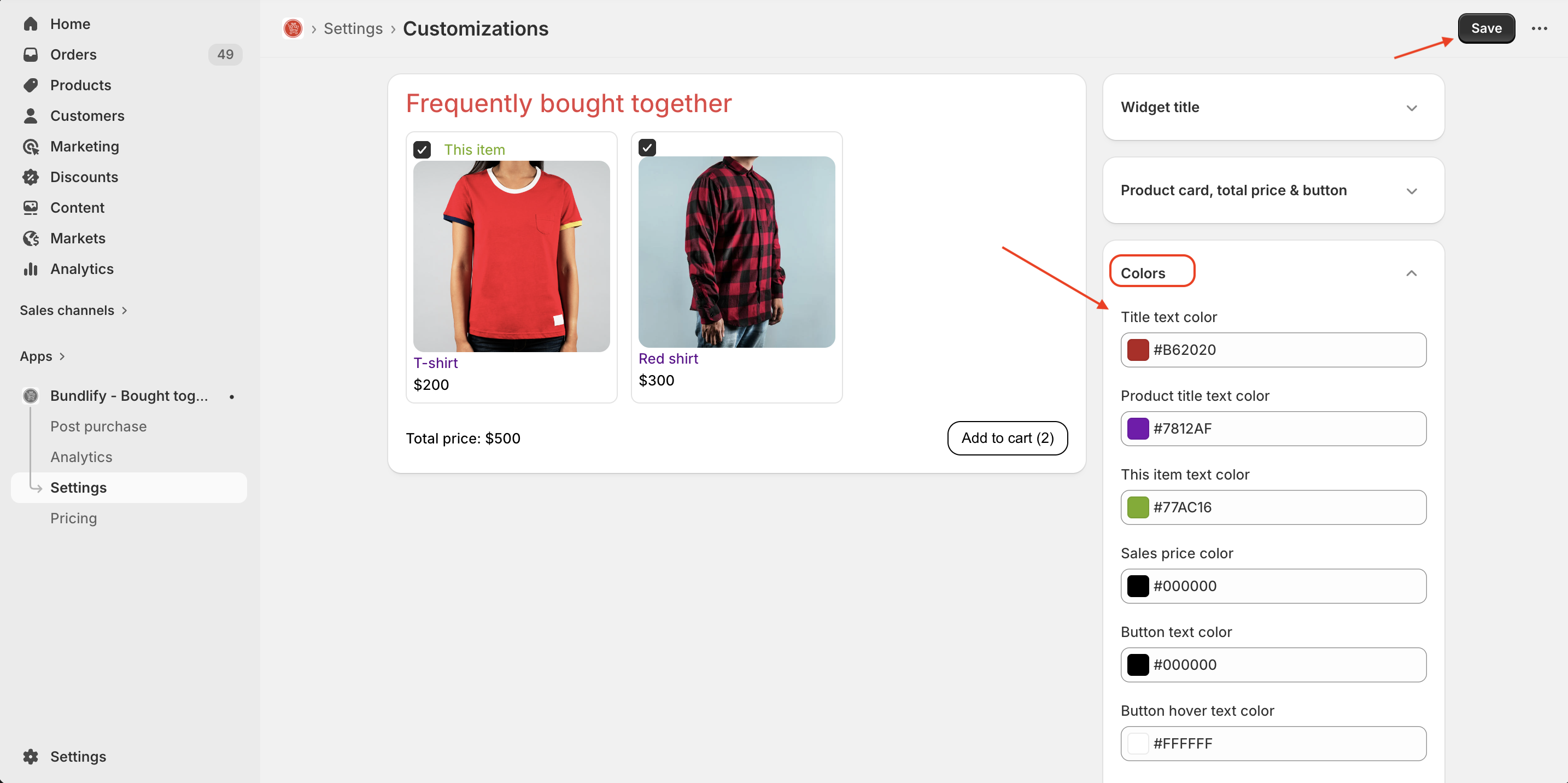Save the customizations
This screenshot has width=1568, height=783.
point(1486,28)
